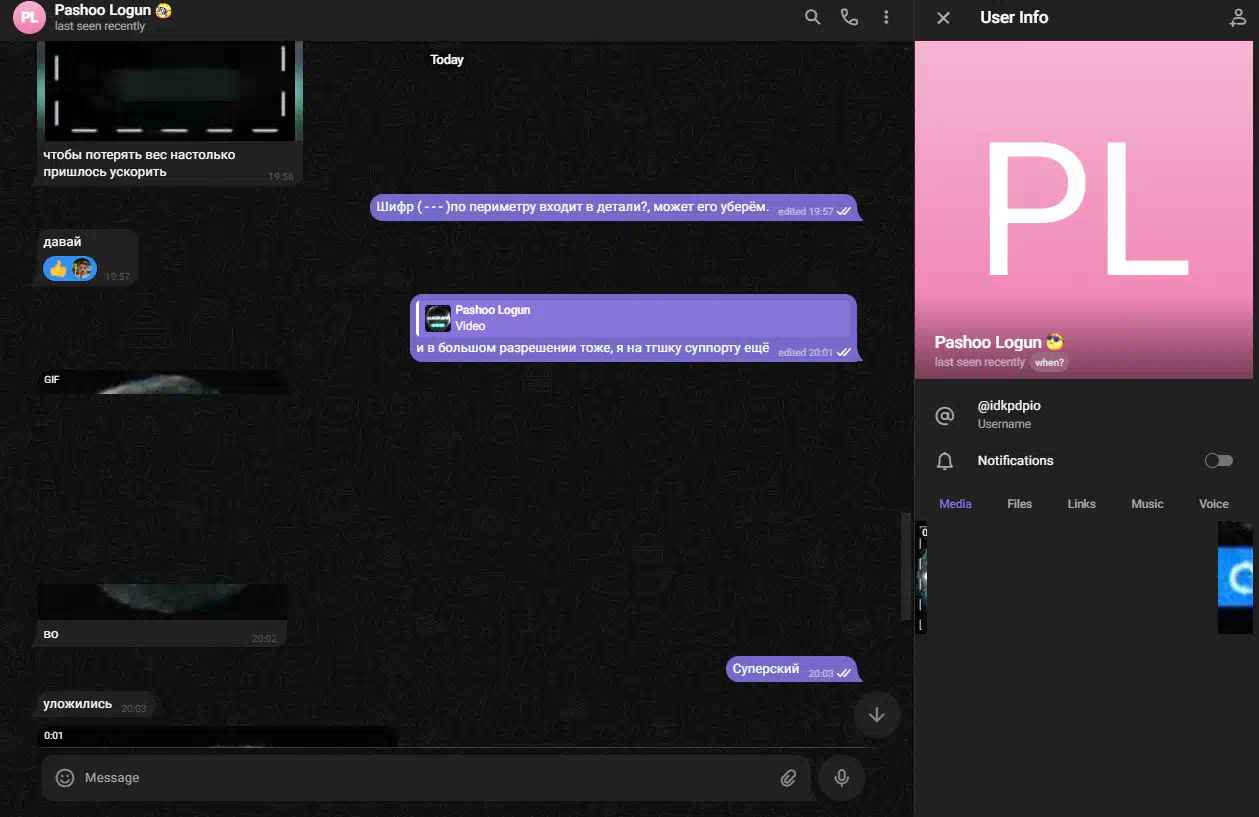Select the Voice tab
Image resolution: width=1259 pixels, height=817 pixels.
tap(1213, 504)
